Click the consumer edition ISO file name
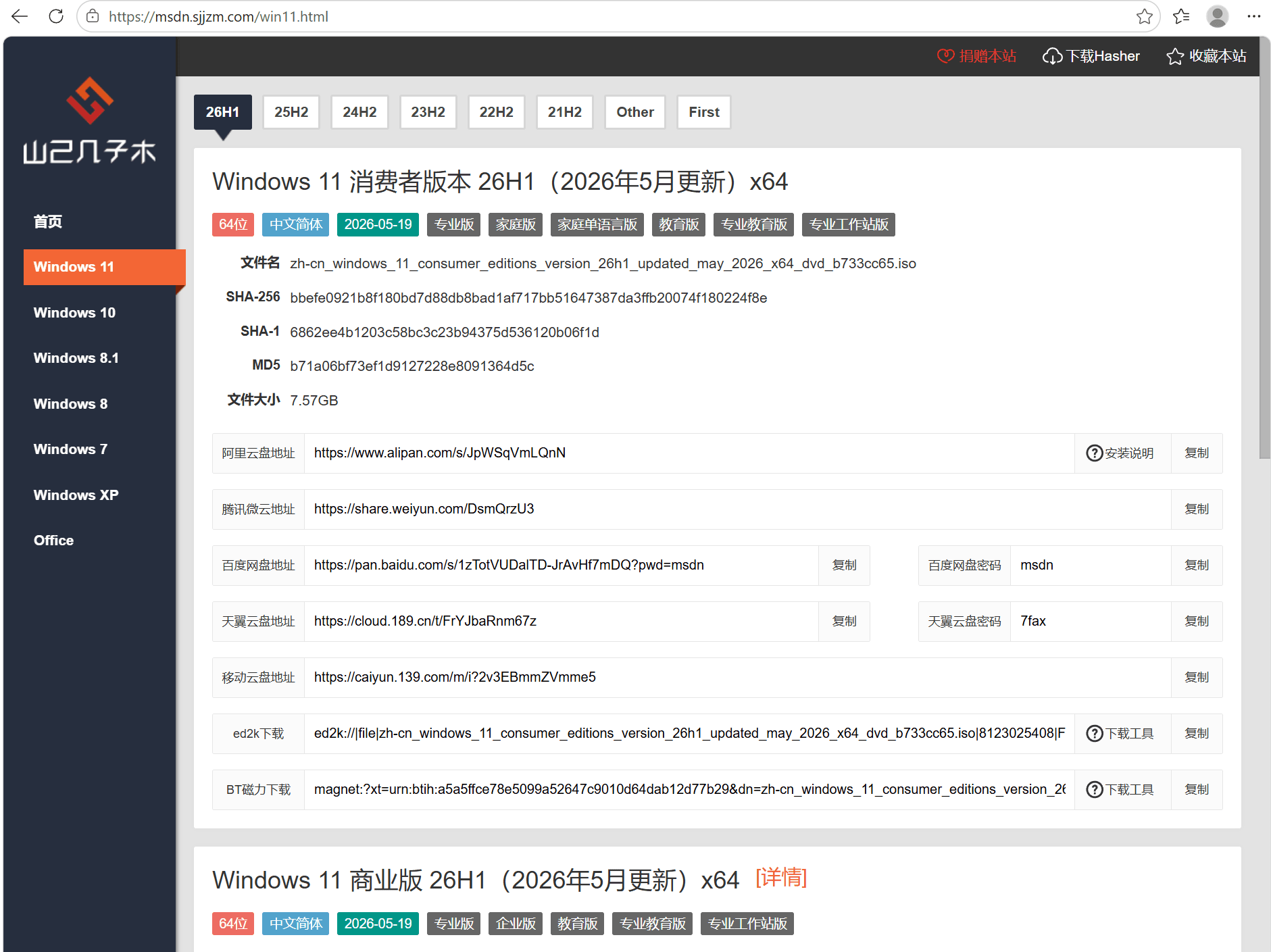Viewport: 1271px width, 952px height. tap(603, 264)
